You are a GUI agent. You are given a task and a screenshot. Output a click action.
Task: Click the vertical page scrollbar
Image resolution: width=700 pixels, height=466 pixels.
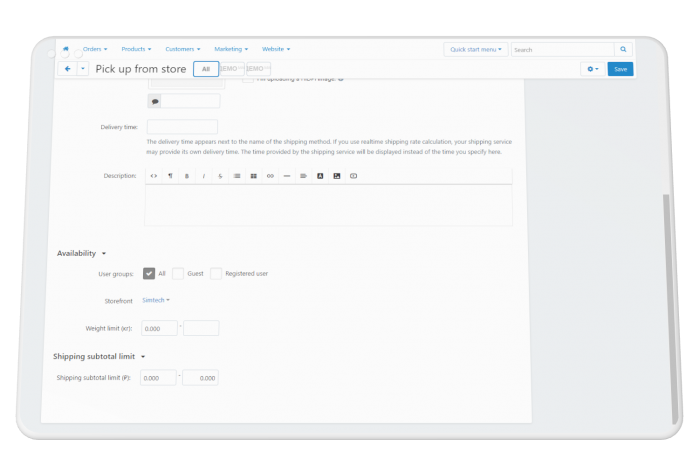[x=668, y=308]
